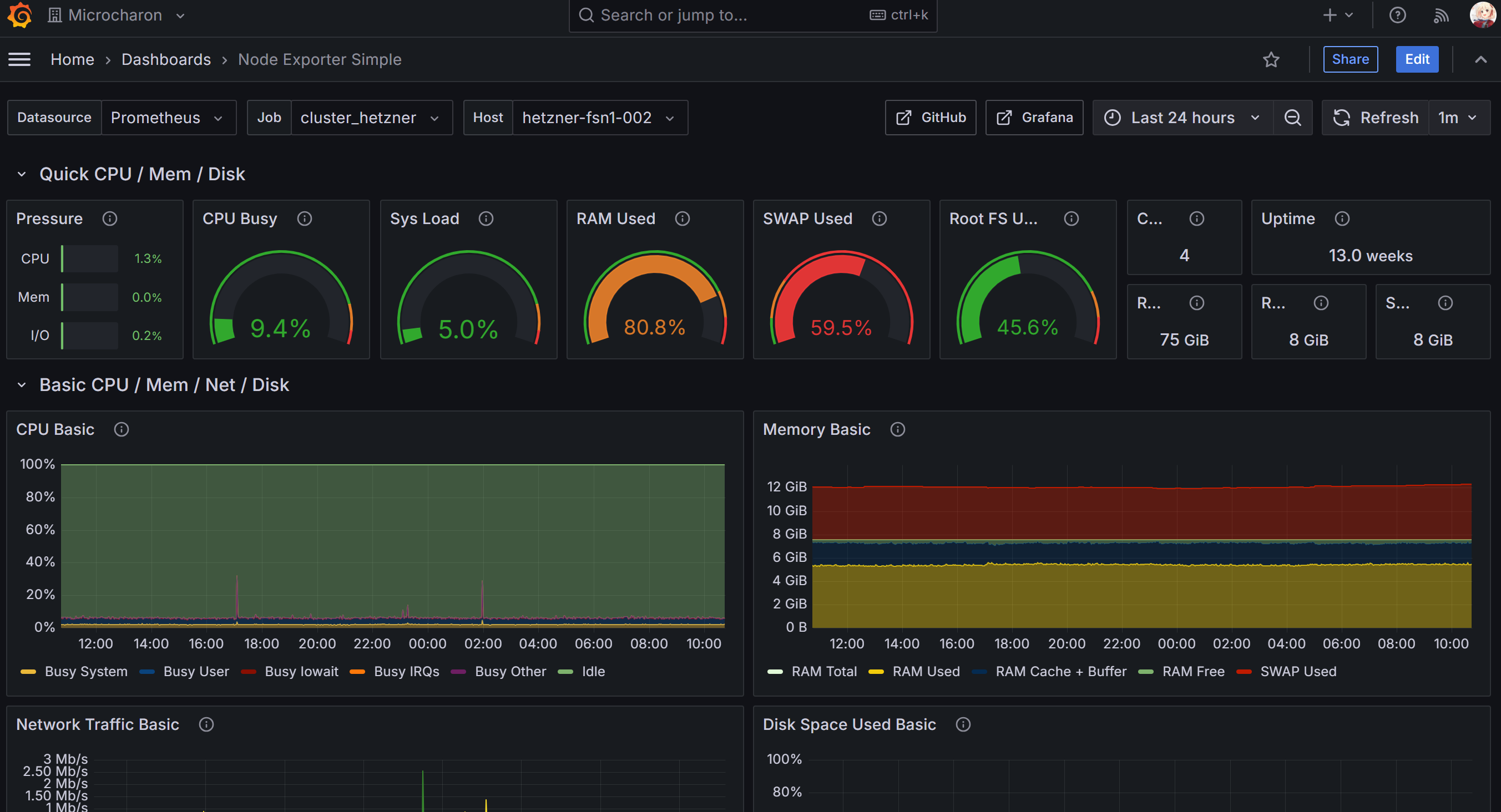Click the Share button
This screenshot has height=812, width=1501.
1350,59
